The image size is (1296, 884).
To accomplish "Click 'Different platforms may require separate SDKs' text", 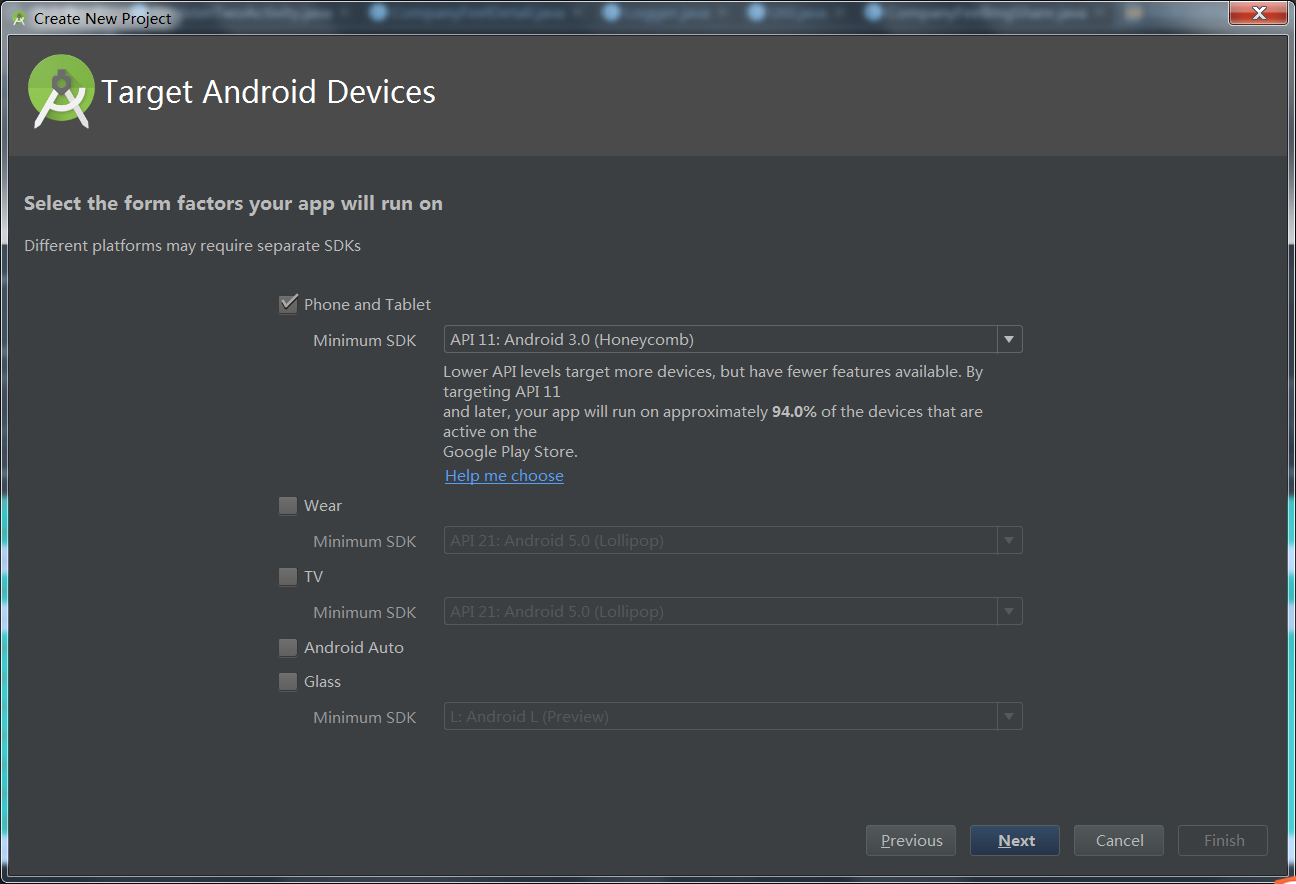I will (192, 246).
